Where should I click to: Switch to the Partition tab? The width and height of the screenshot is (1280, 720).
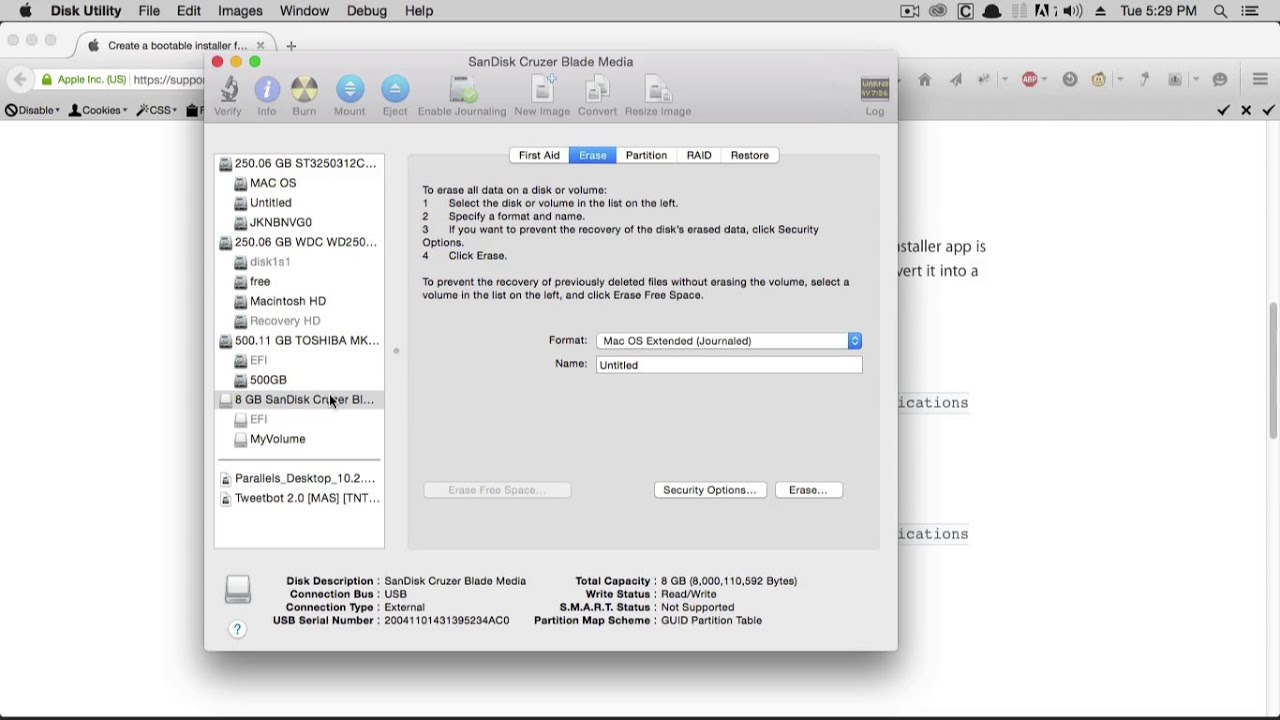click(x=646, y=155)
